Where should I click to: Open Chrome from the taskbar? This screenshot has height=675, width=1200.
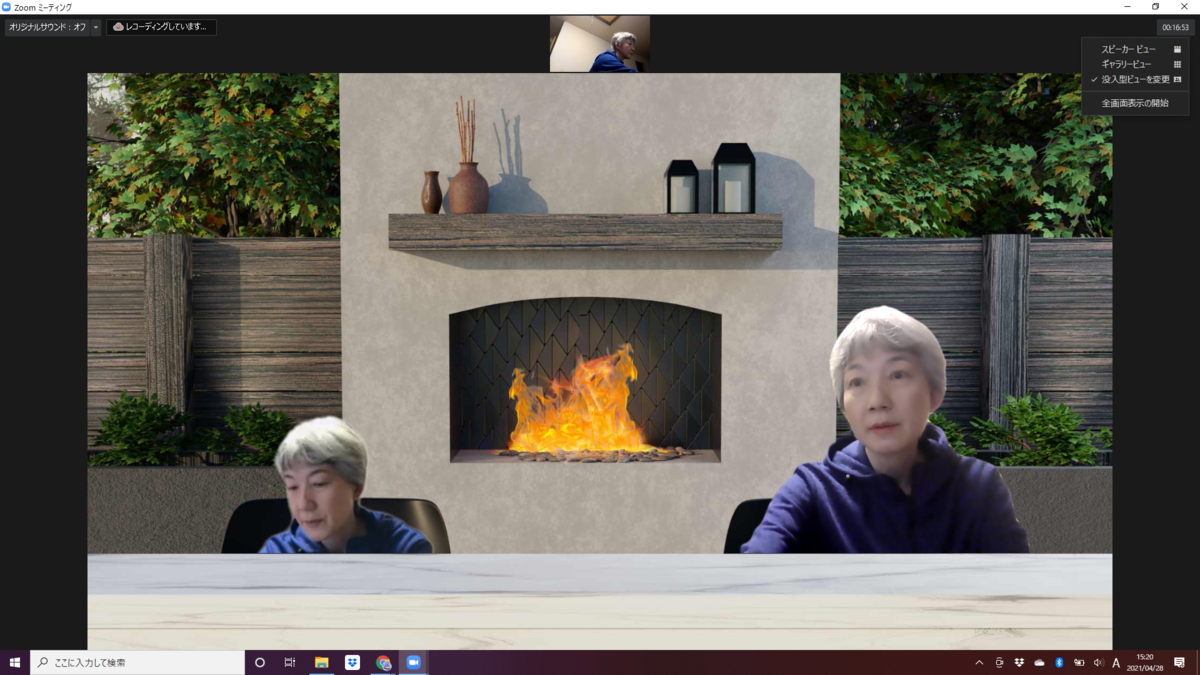(384, 662)
